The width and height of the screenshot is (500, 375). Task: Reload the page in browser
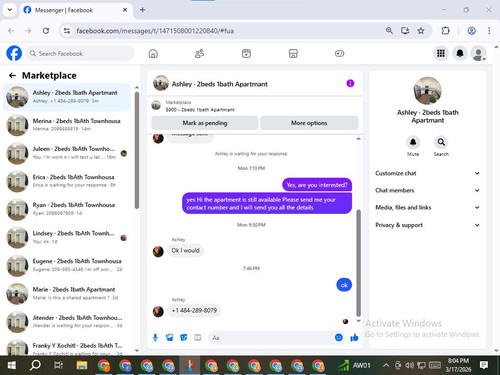46,31
